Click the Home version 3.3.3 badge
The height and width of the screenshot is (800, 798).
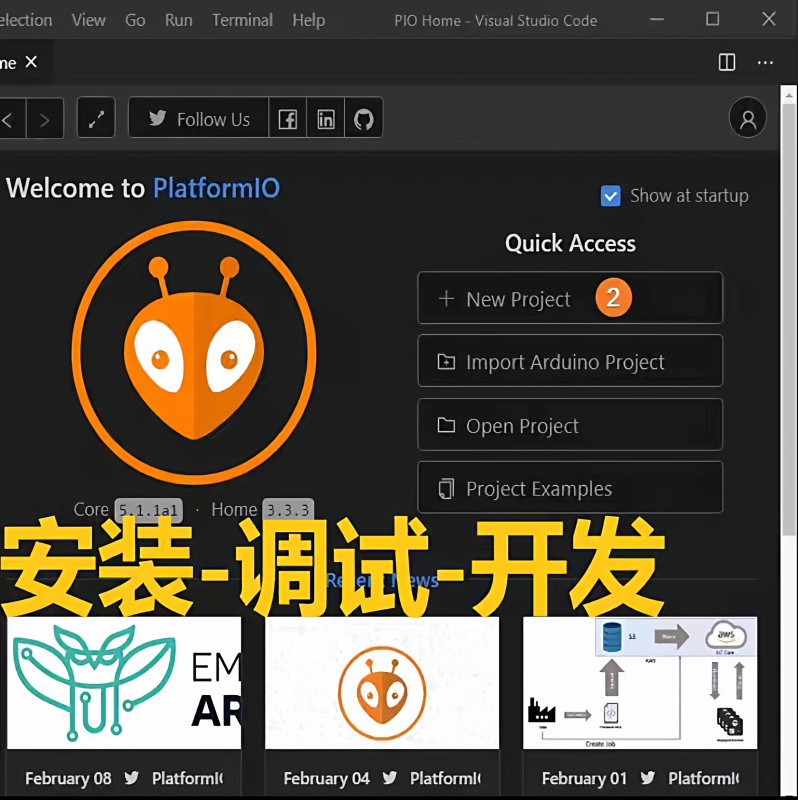pyautogui.click(x=288, y=510)
